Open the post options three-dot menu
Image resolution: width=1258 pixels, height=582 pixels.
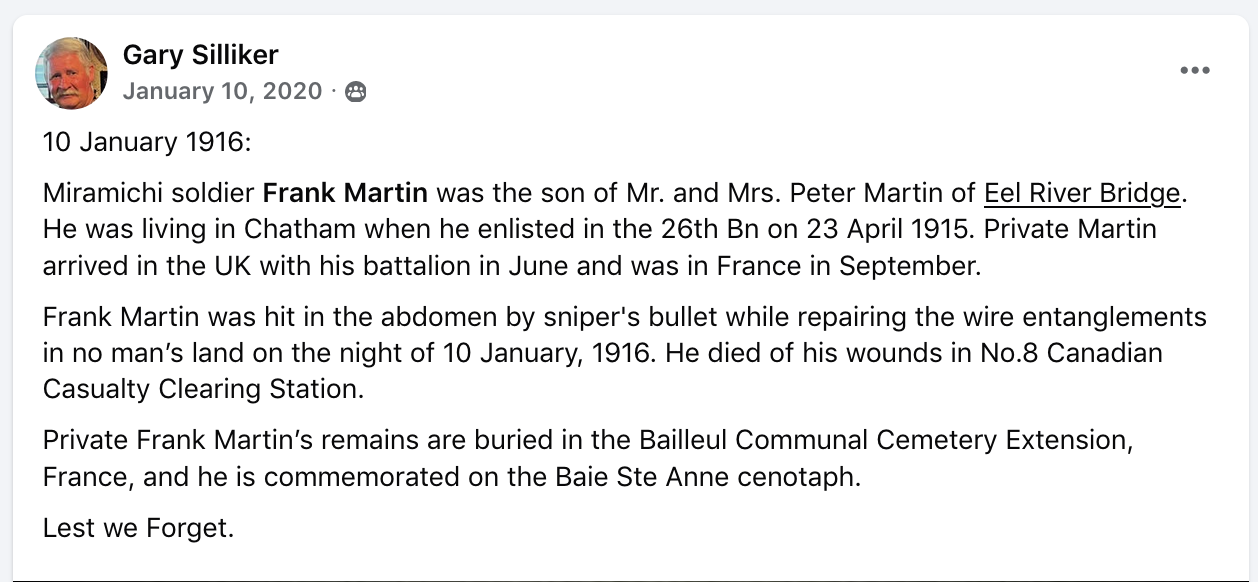pos(1195,70)
